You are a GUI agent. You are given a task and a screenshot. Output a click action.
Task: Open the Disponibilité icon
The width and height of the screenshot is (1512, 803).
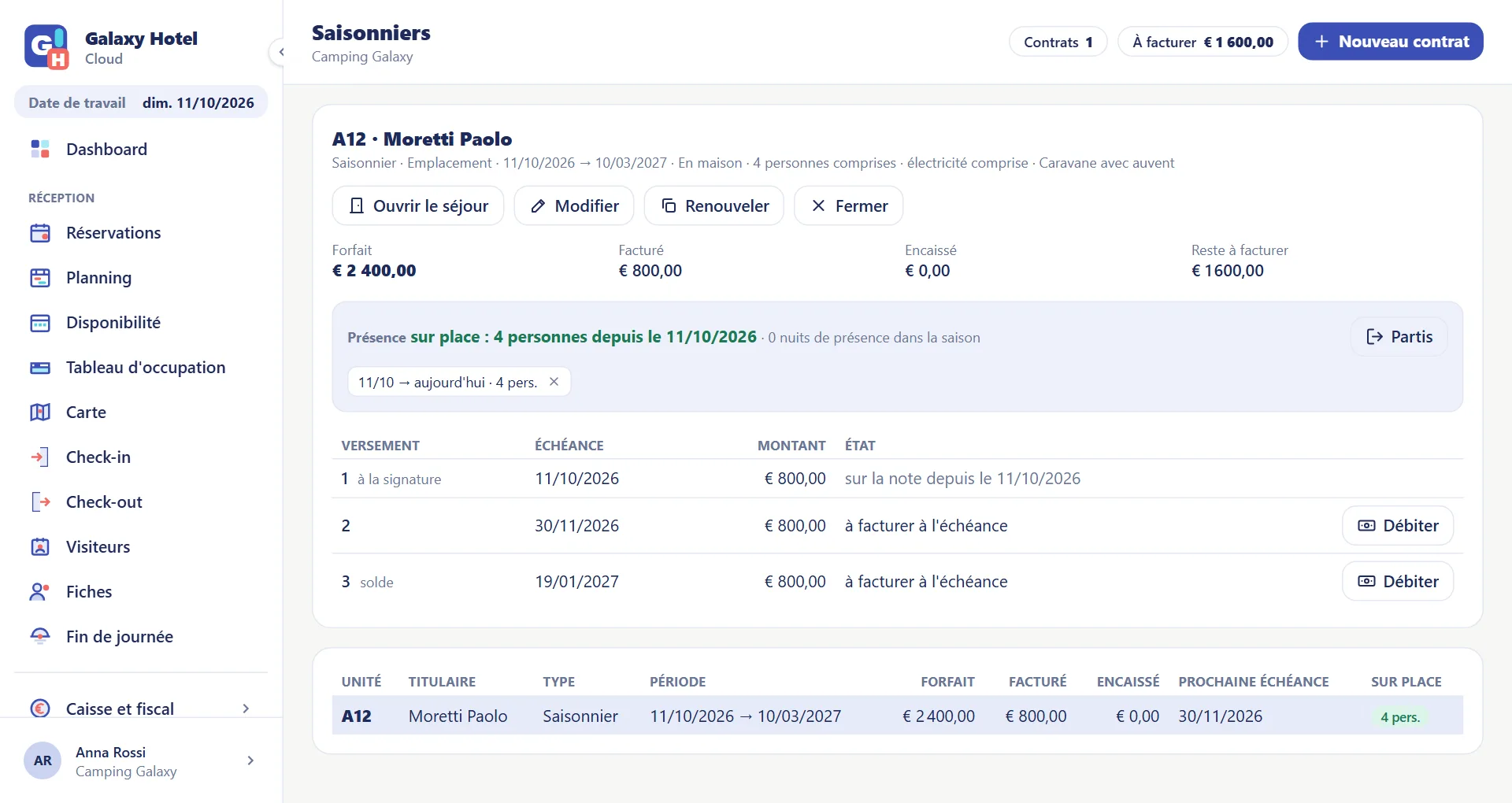(x=40, y=323)
